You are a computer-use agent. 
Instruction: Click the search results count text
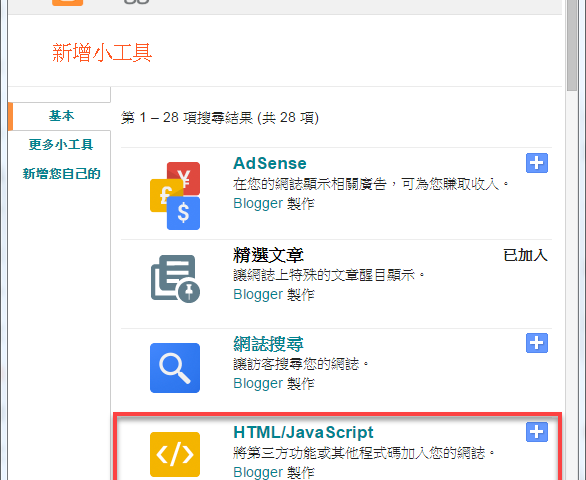click(220, 118)
